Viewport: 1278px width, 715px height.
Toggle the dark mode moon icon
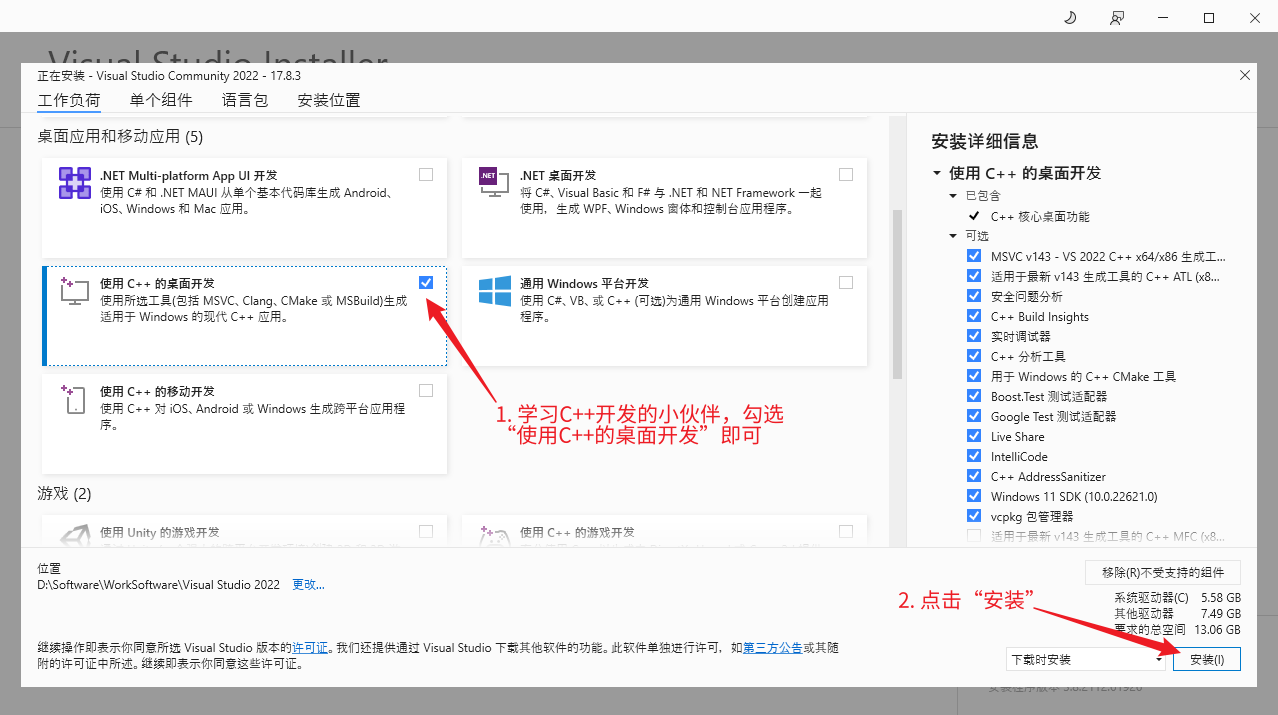tap(1069, 17)
